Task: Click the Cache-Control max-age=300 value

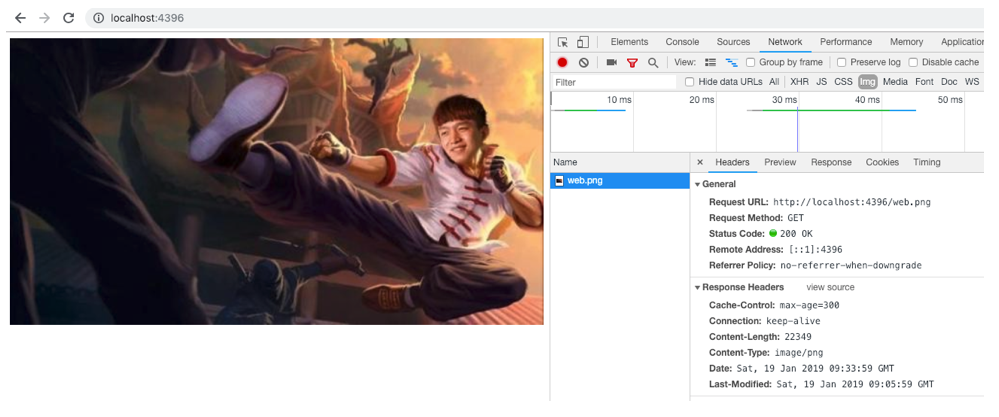Action: click(809, 305)
